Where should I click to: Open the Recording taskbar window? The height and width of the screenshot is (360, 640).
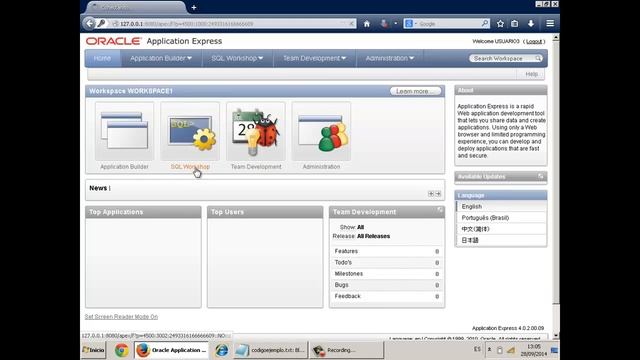(346, 350)
